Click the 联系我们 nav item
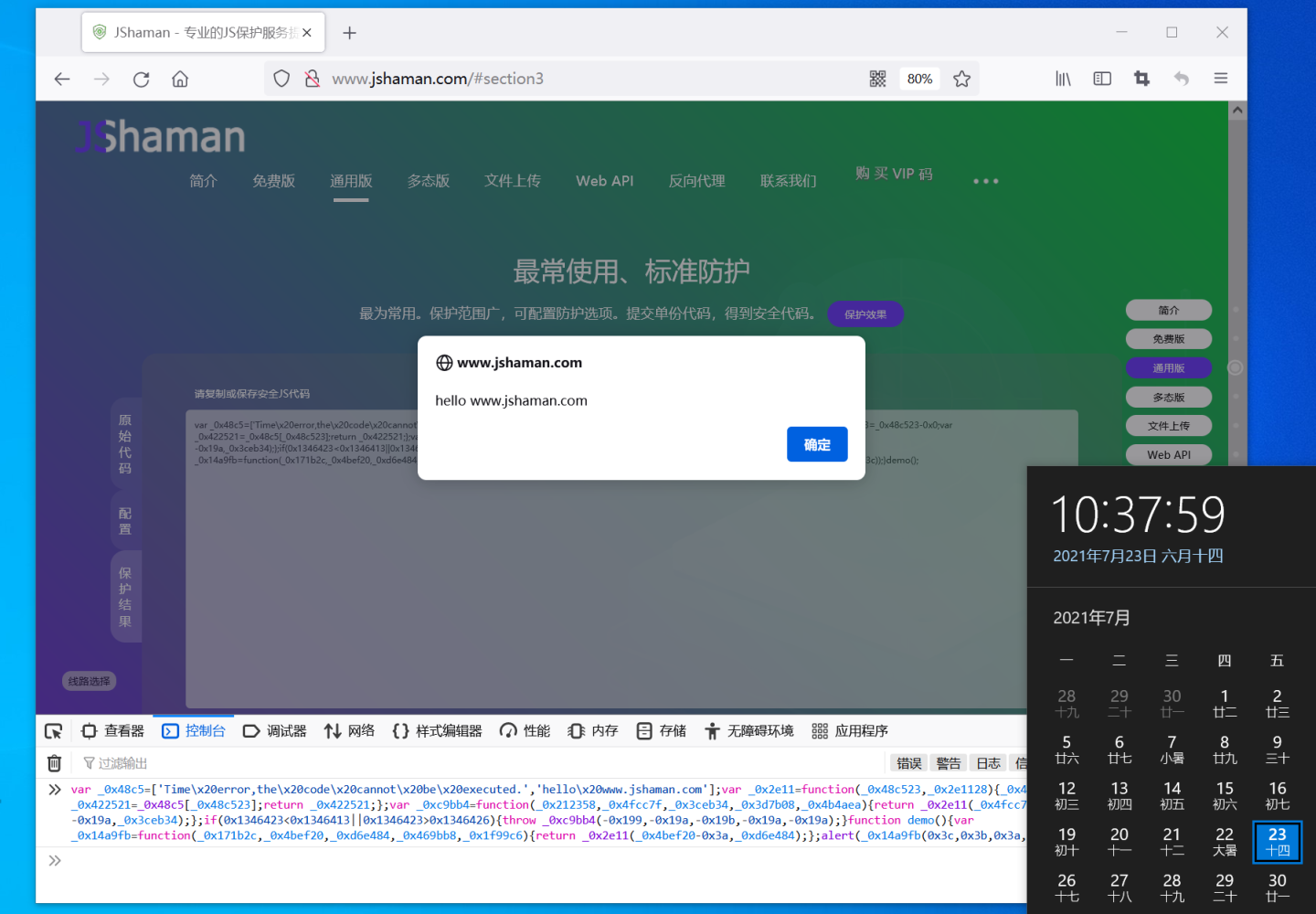The image size is (1316, 914). (x=789, y=181)
